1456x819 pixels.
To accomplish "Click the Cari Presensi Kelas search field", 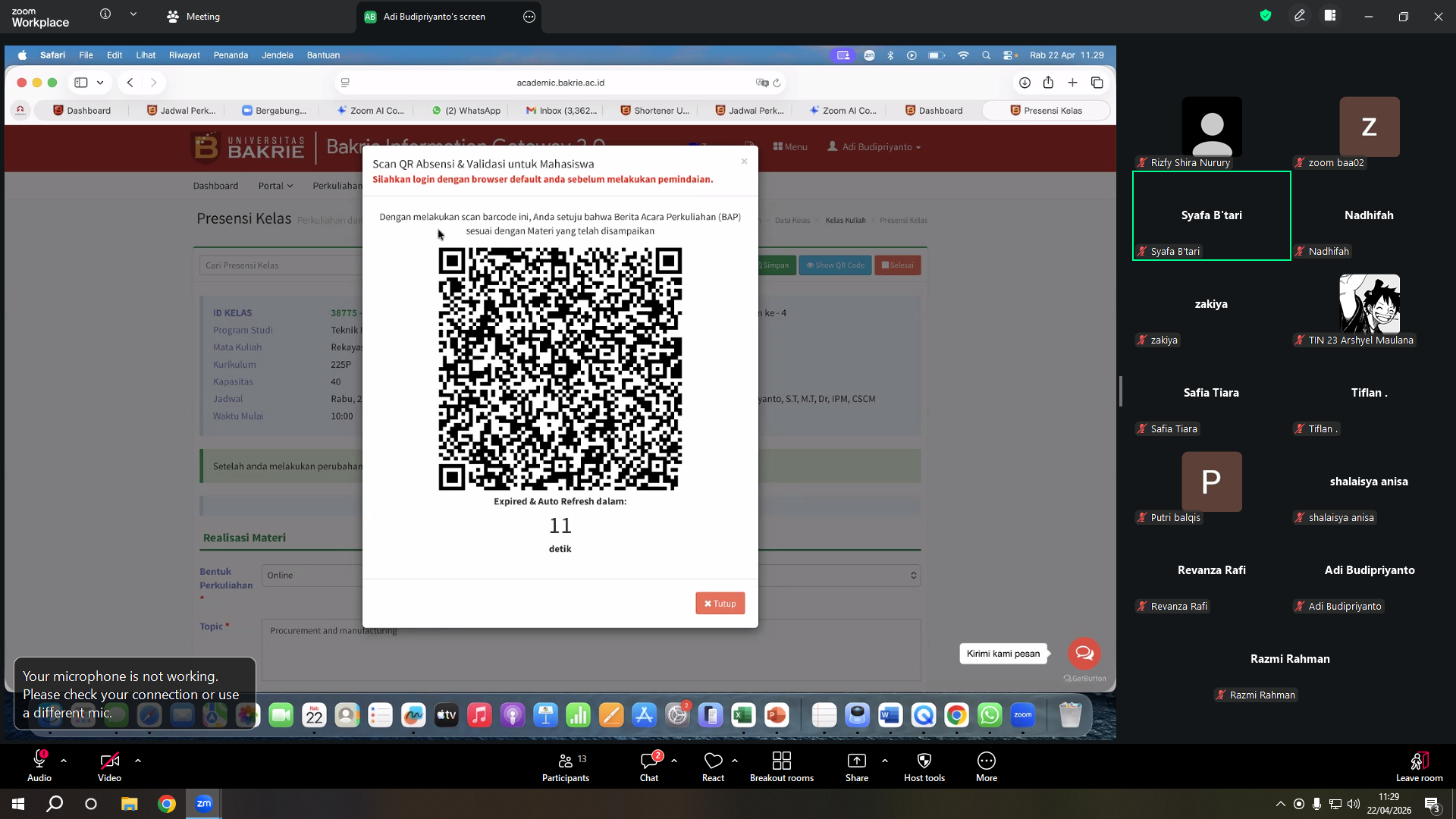I will tap(281, 265).
